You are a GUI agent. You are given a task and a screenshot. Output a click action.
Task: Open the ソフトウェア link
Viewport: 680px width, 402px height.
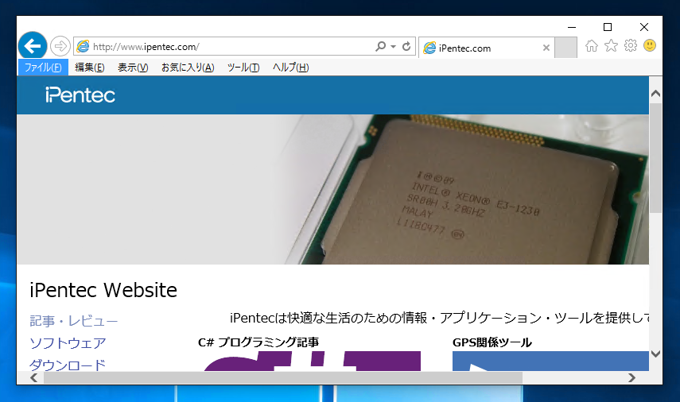(68, 343)
